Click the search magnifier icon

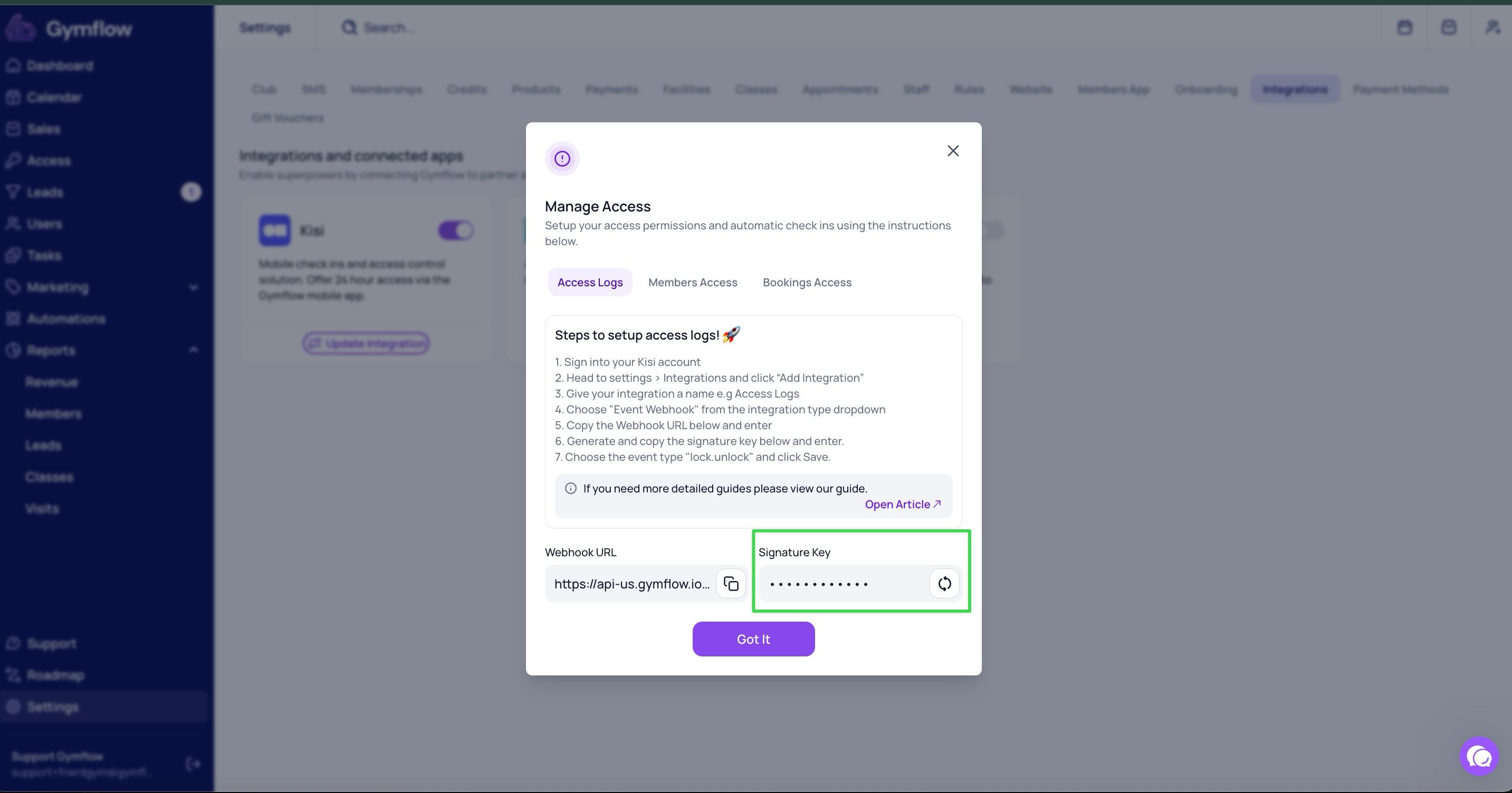349,27
